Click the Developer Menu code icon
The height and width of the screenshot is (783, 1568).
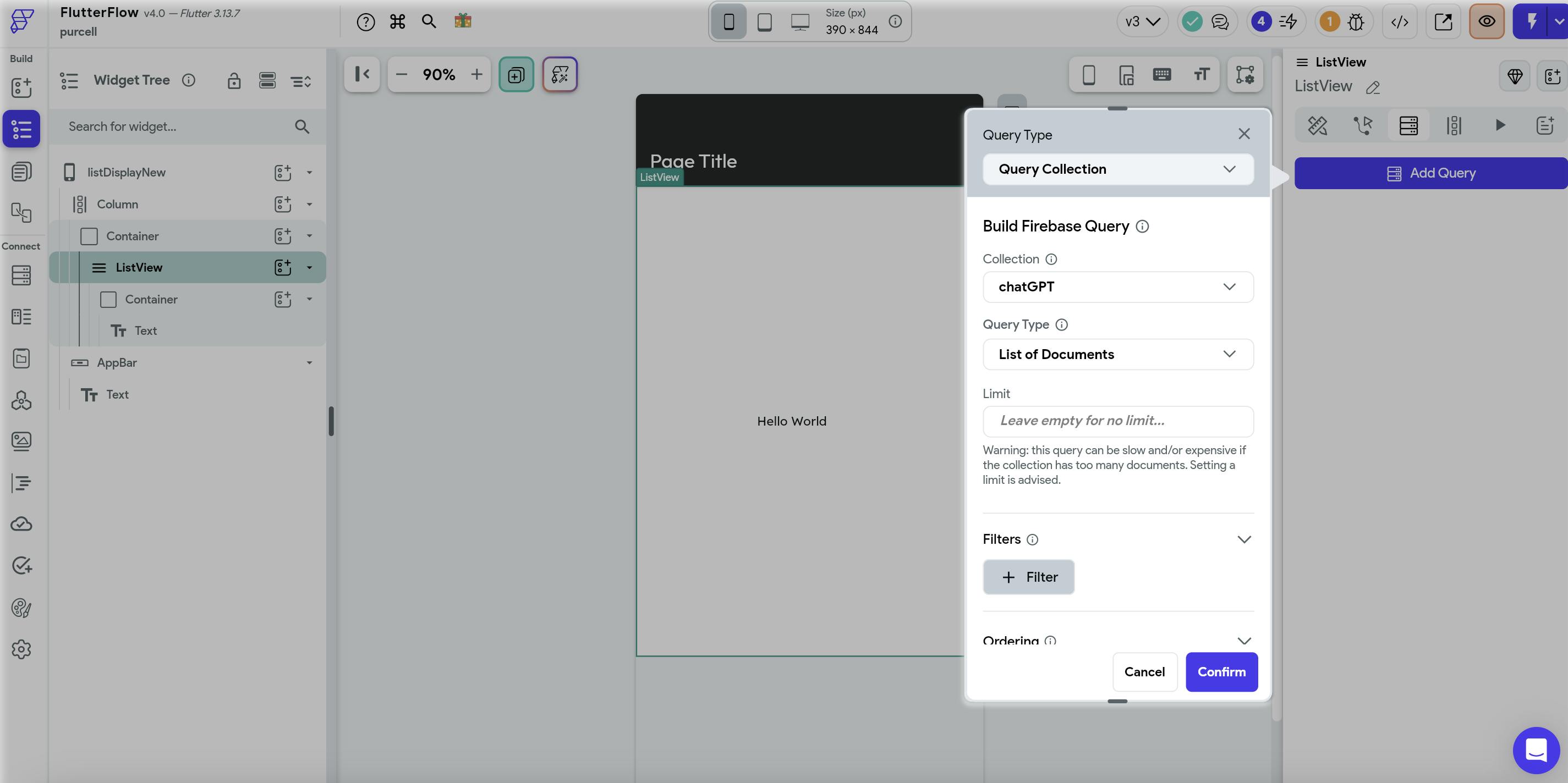click(1400, 22)
